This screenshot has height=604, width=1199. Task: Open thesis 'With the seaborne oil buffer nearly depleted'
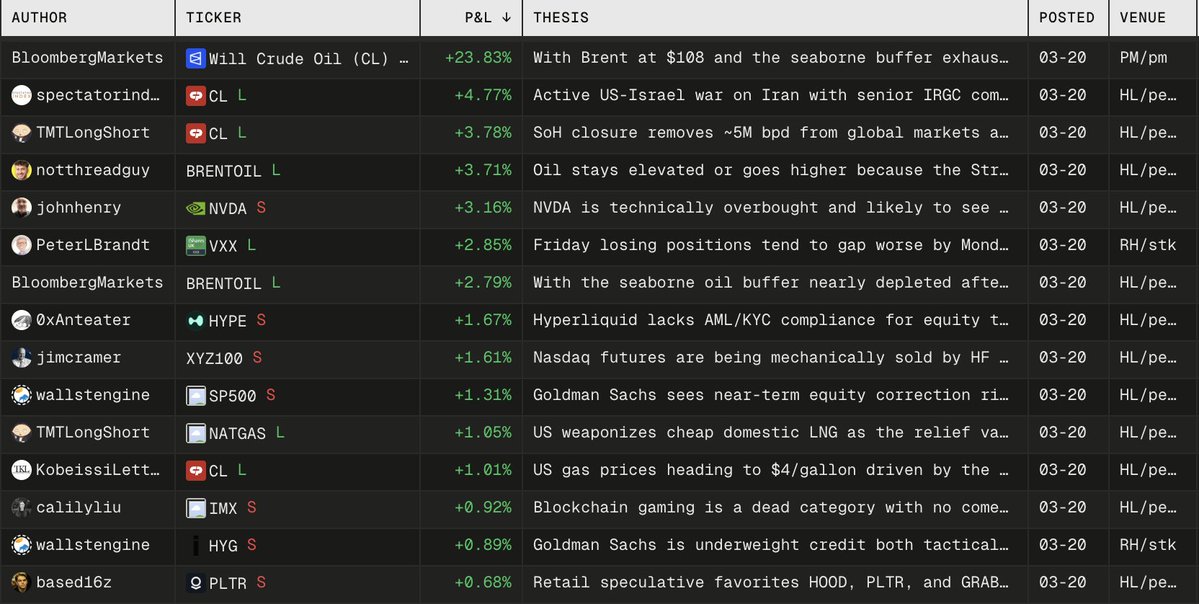[x=770, y=283]
